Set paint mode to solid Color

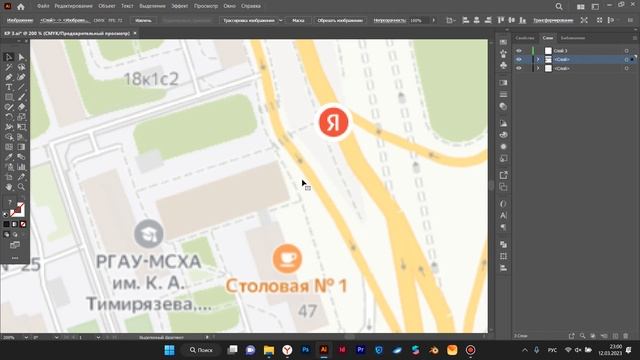pyautogui.click(x=6, y=224)
